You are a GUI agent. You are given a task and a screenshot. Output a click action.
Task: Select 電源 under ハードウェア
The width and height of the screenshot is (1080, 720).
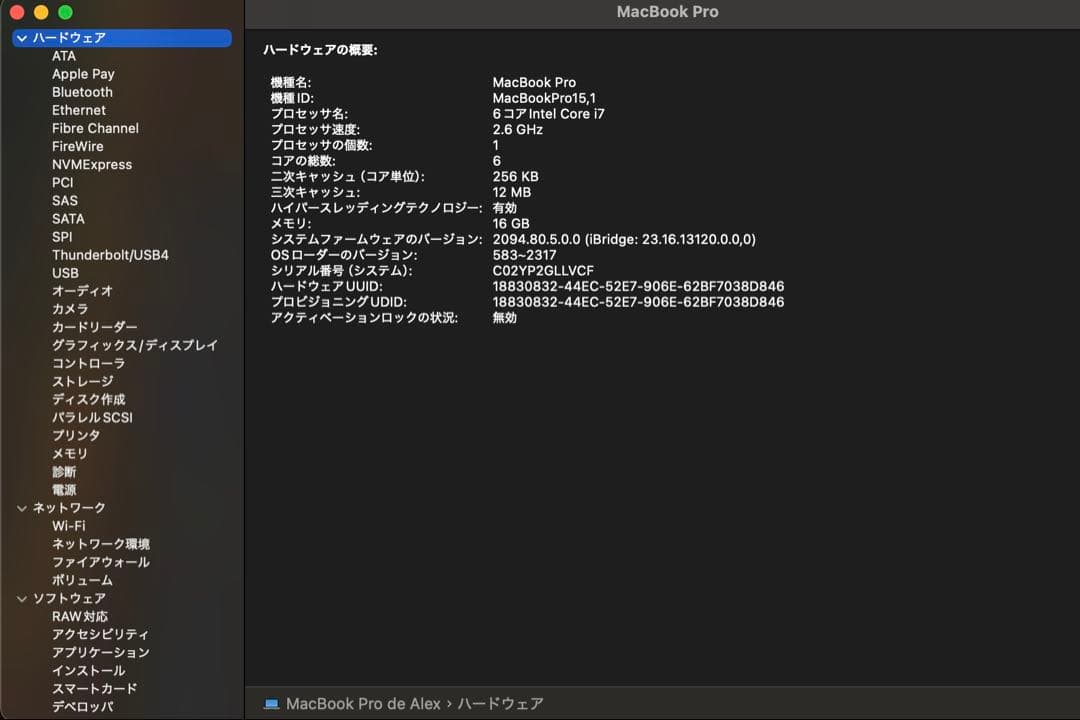click(64, 489)
